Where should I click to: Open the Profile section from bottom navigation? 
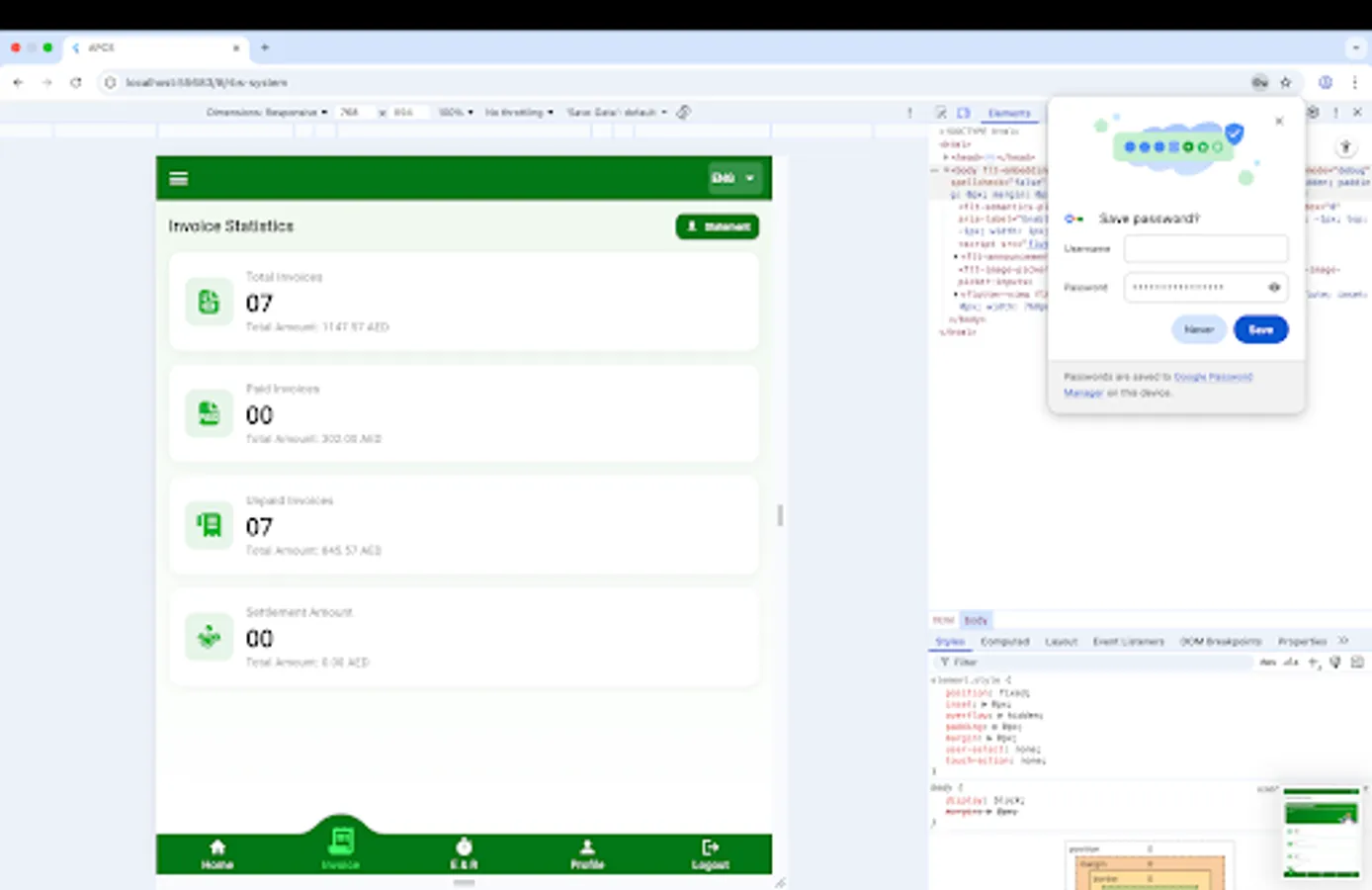tap(587, 852)
